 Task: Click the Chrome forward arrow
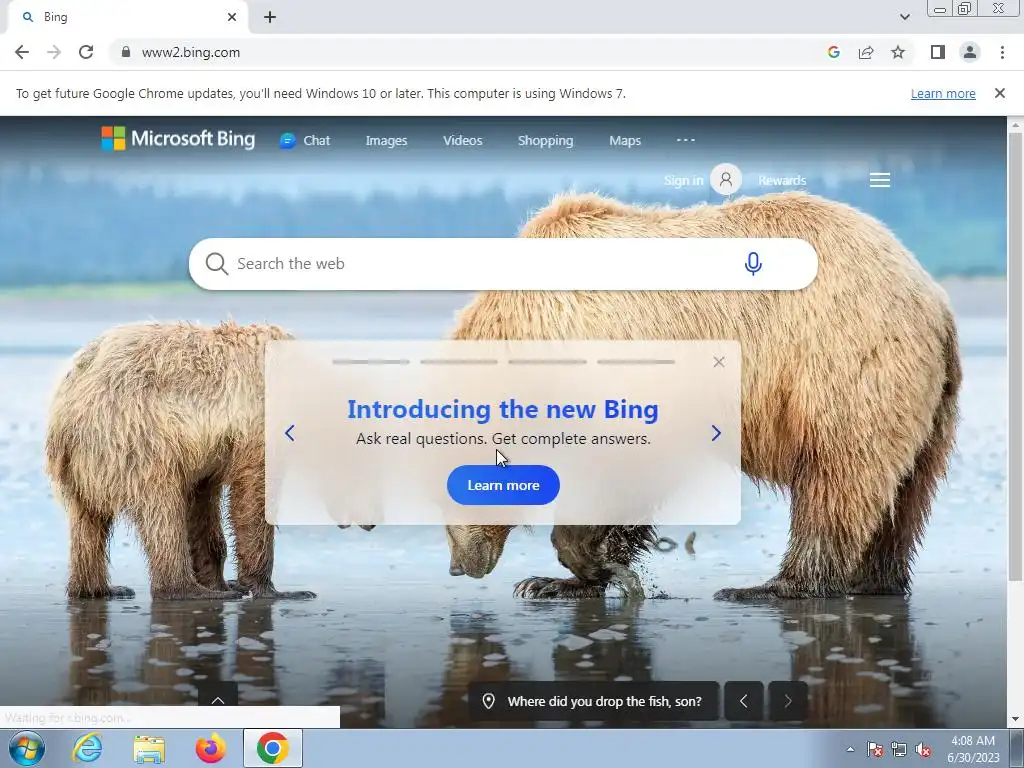54,52
